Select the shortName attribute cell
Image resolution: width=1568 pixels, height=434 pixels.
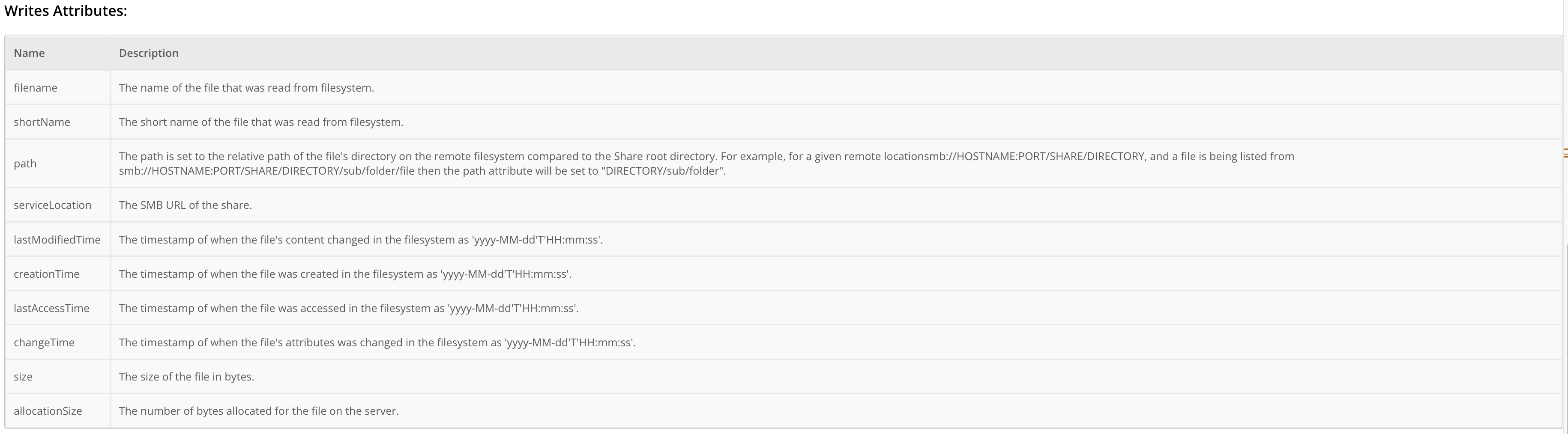[42, 122]
